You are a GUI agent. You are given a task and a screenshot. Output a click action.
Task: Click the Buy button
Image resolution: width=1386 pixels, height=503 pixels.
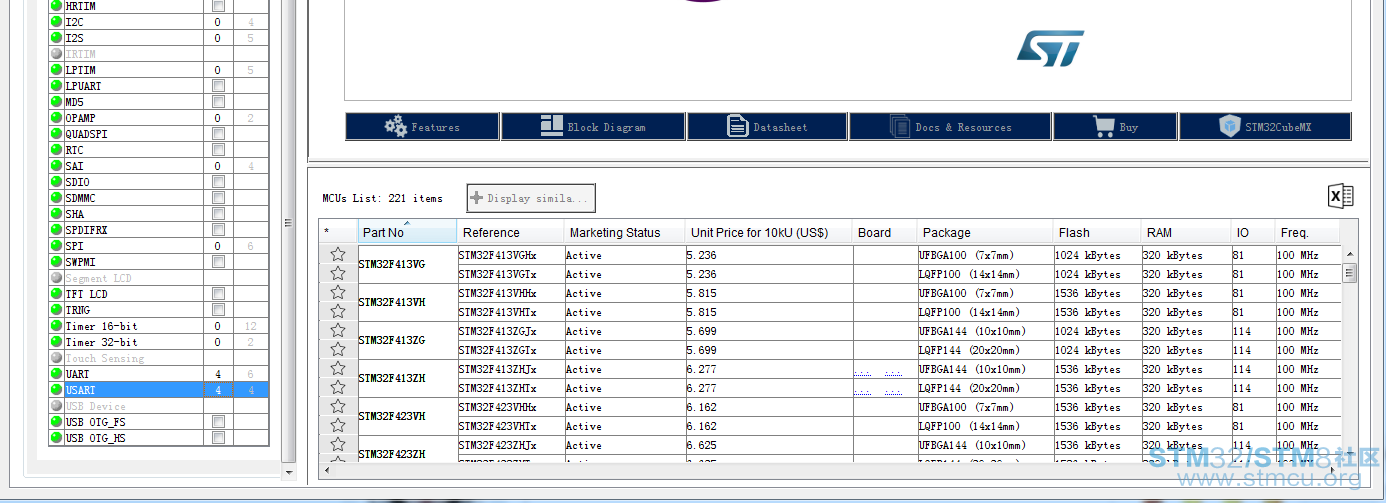click(x=1115, y=127)
